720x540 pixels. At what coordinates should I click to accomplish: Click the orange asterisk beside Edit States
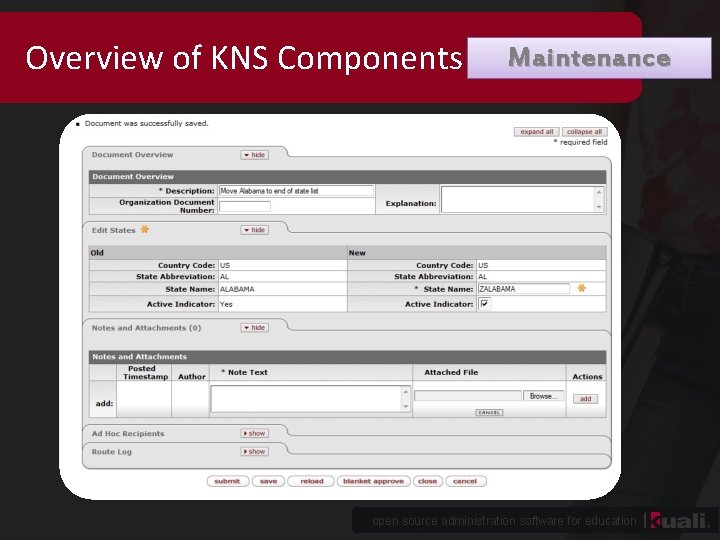tap(145, 229)
